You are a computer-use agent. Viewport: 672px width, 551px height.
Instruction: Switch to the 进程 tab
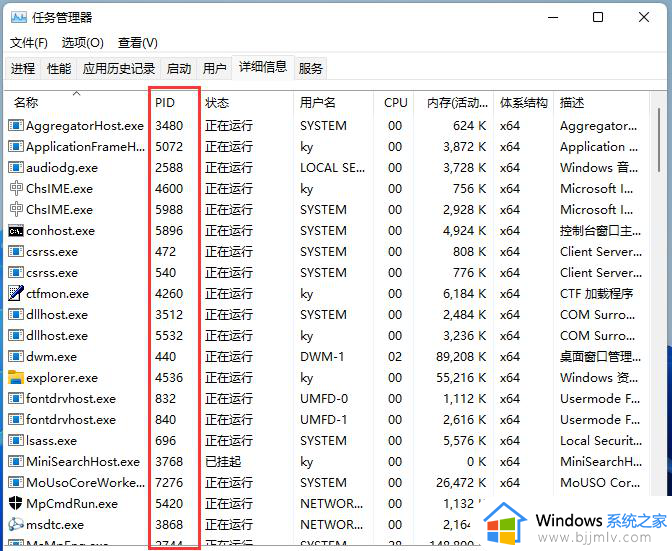pos(23,68)
